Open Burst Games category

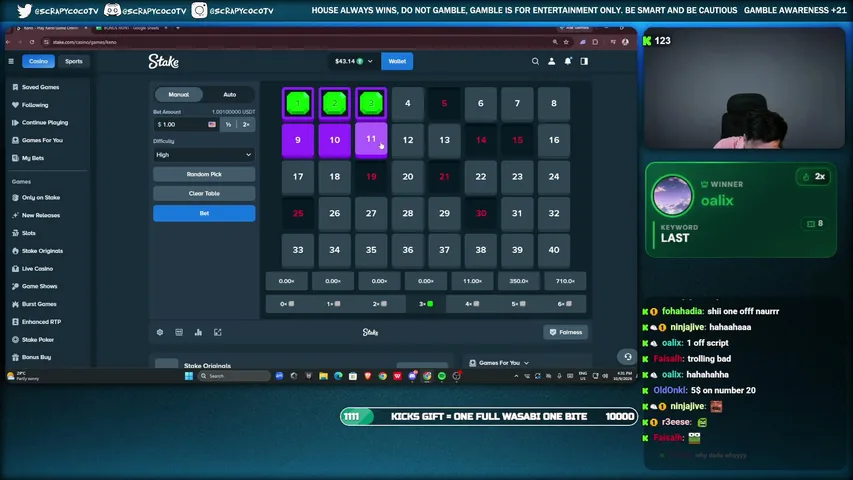[x=39, y=304]
